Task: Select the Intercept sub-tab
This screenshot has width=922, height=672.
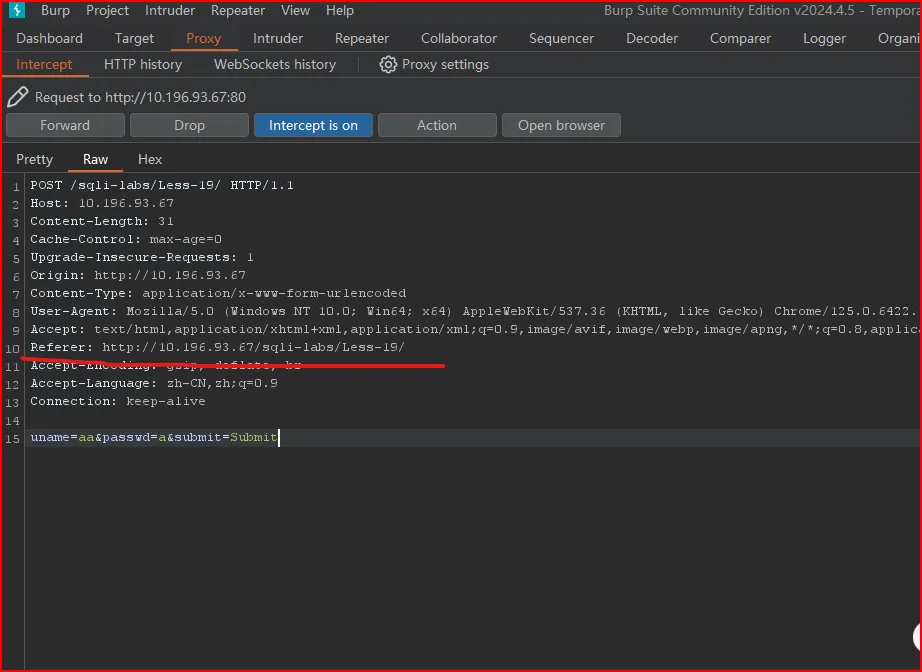Action: coord(44,65)
